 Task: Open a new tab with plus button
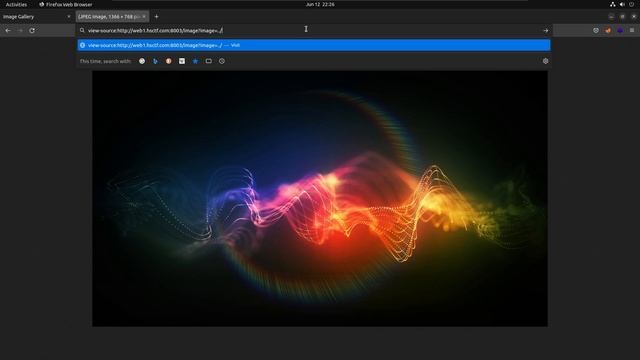tap(156, 17)
